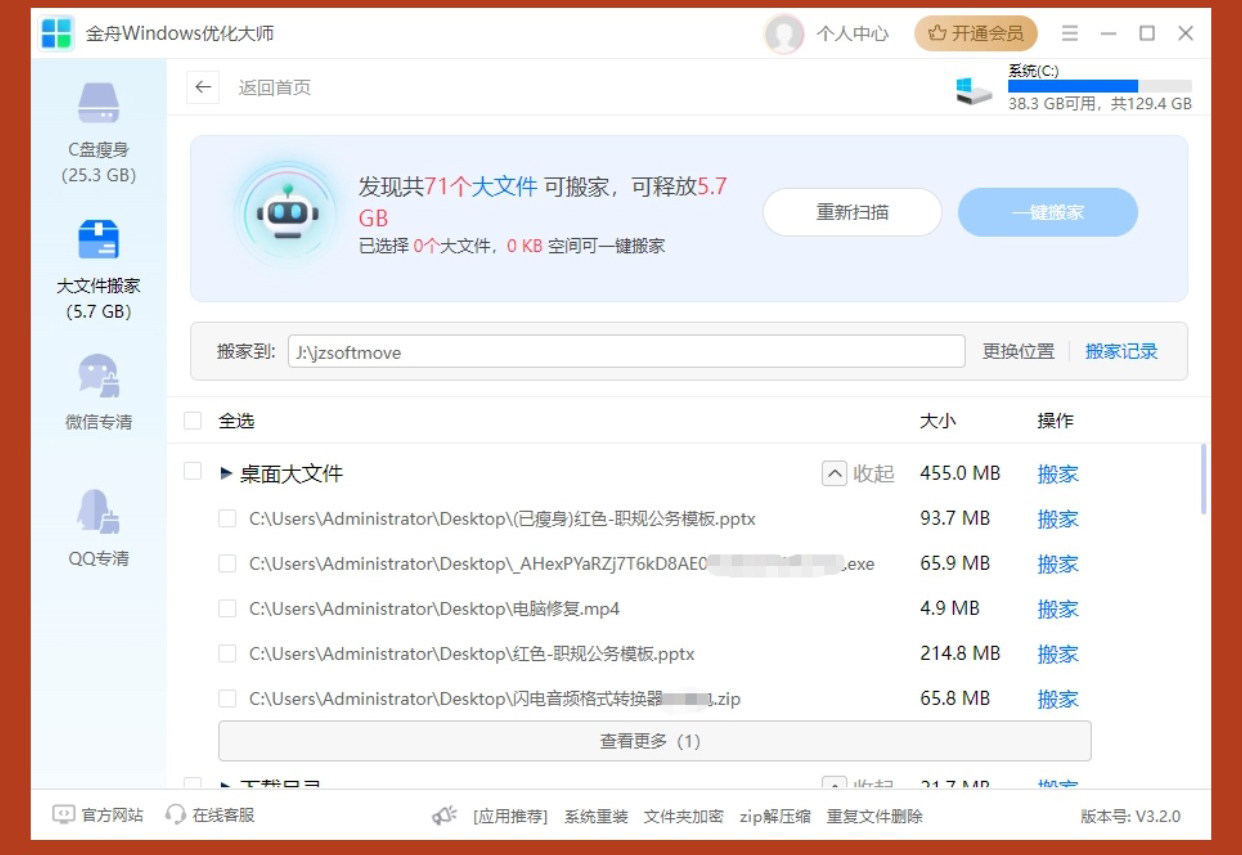This screenshot has height=855, width=1242.
Task: Click thumbs-up icon on 开通会员
Action: [937, 33]
